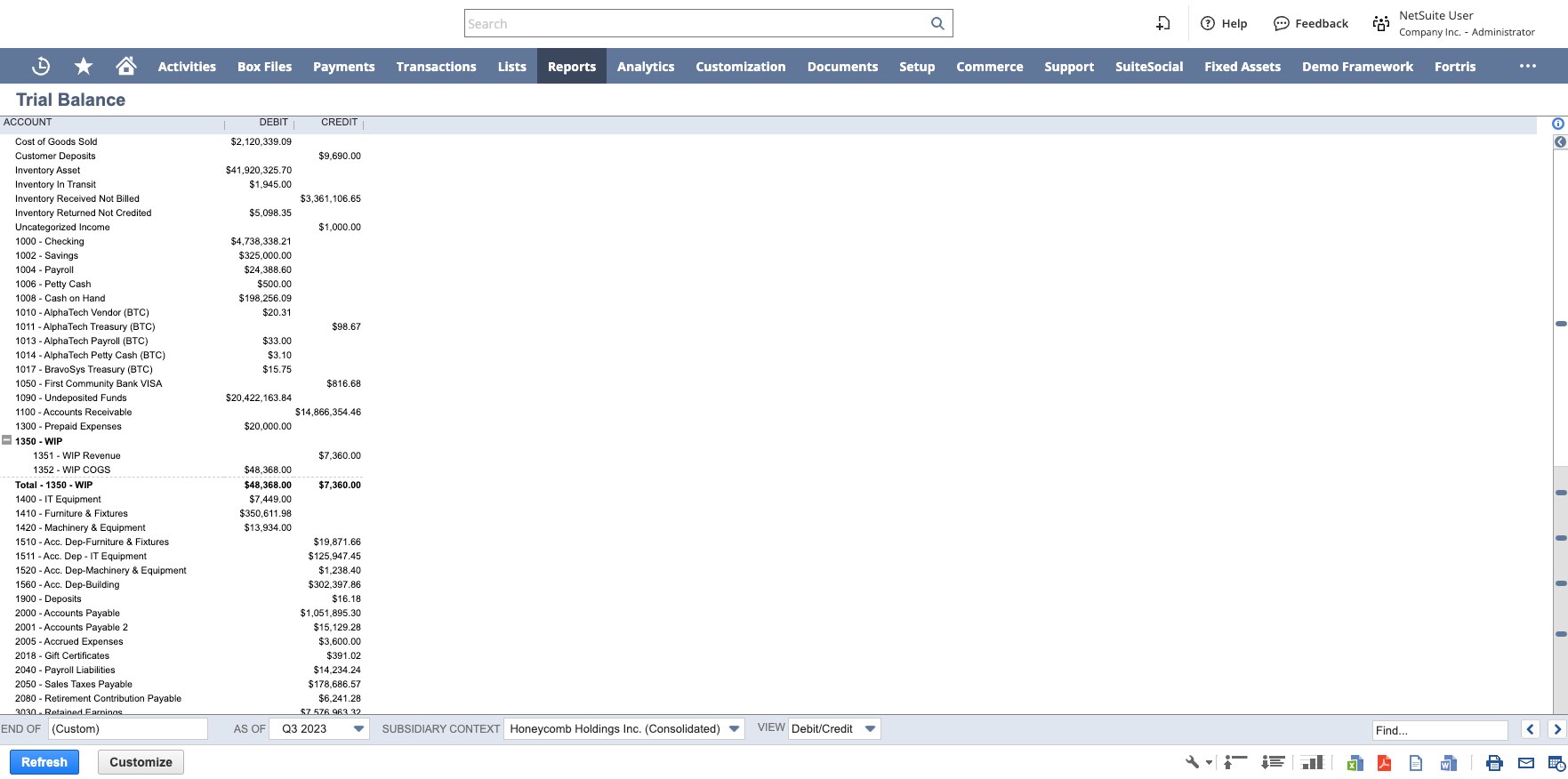Click the Customize button
The height and width of the screenshot is (779, 1568).
tap(141, 762)
